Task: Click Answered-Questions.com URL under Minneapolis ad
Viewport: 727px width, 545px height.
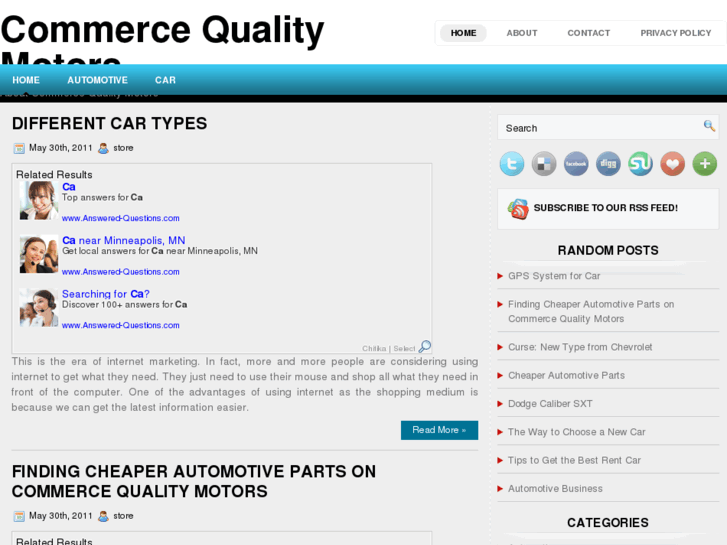Action: point(121,272)
